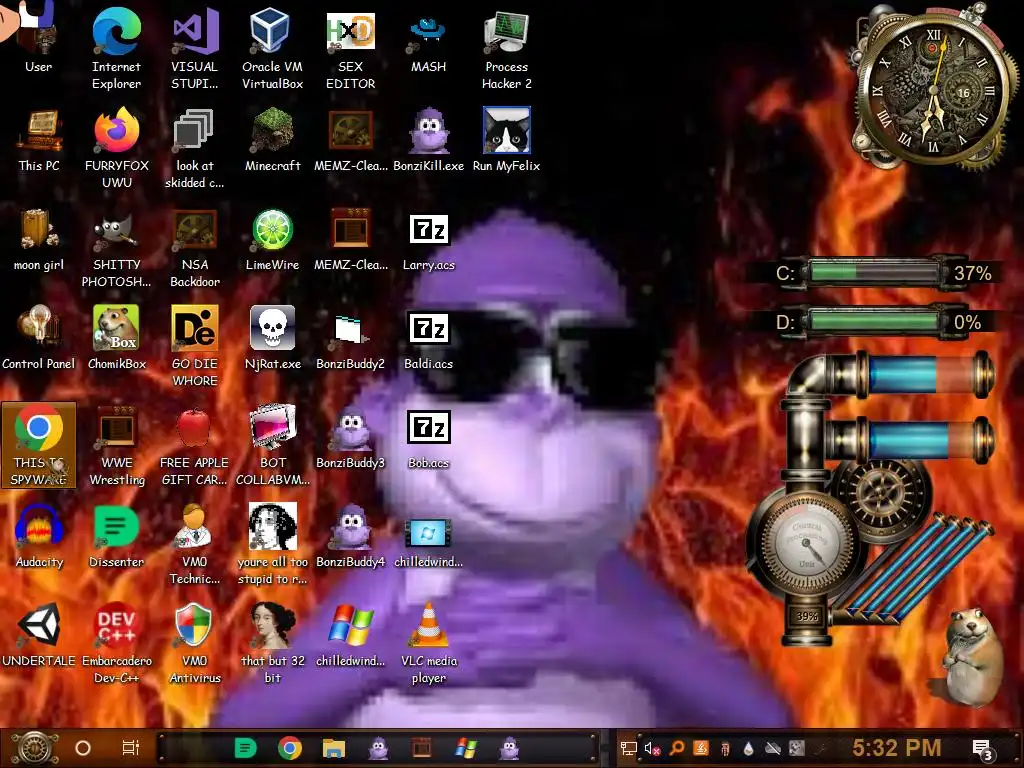The height and width of the screenshot is (768, 1024).
Task: Open "look at skidded c..." icon
Action: (x=195, y=148)
